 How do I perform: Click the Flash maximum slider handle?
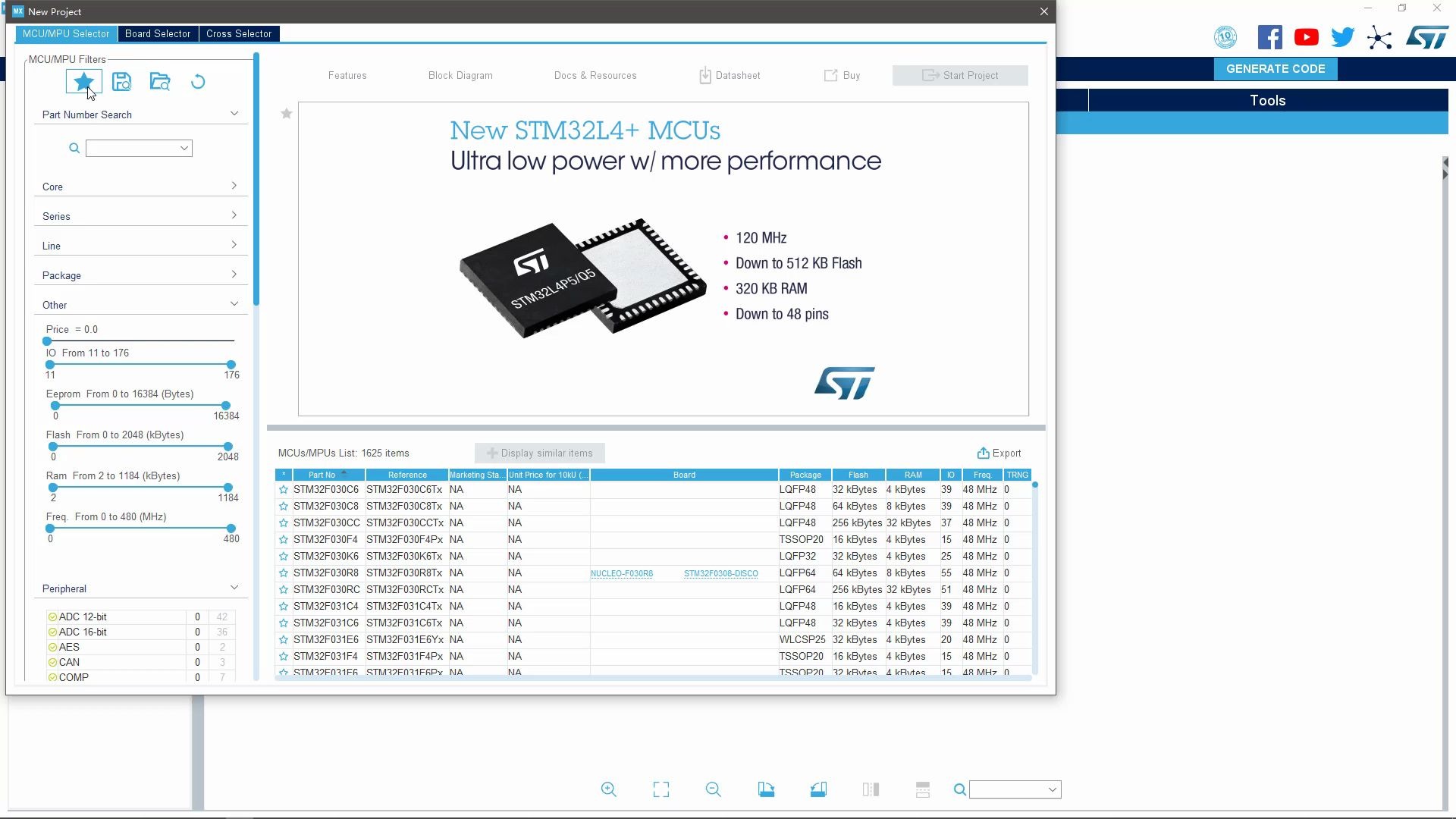tap(227, 447)
